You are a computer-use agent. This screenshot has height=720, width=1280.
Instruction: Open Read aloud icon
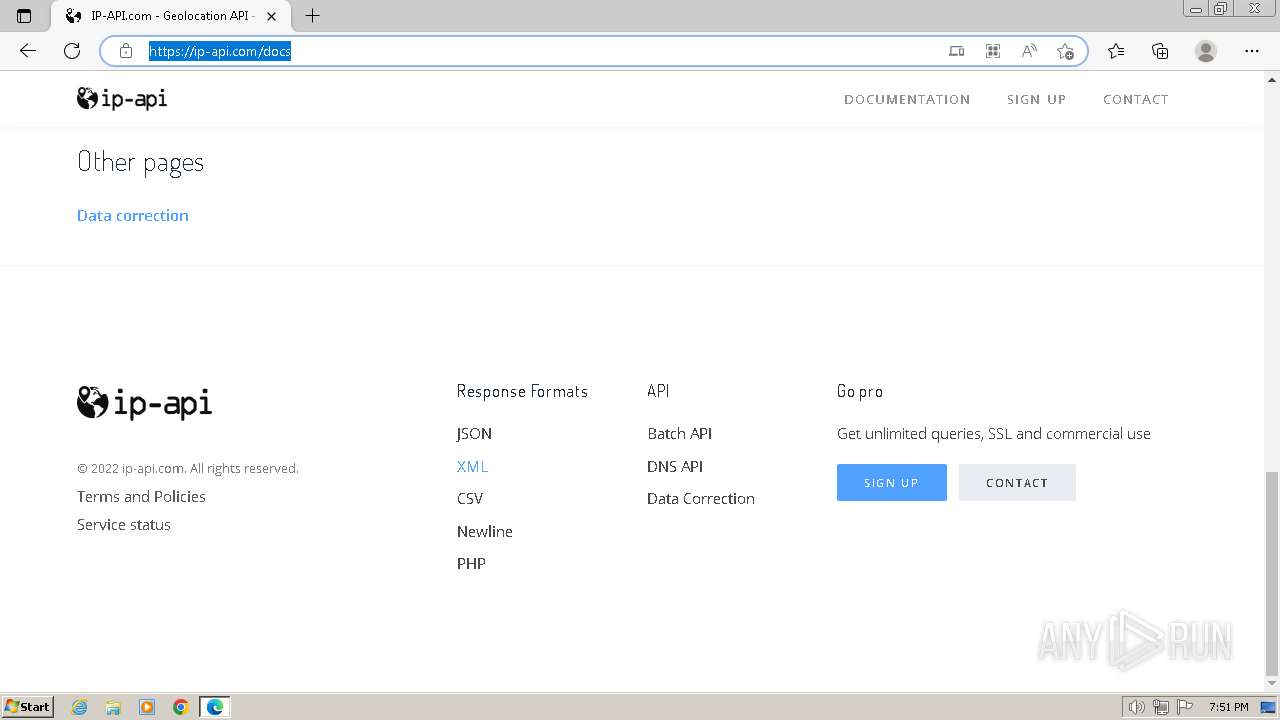(x=1029, y=51)
